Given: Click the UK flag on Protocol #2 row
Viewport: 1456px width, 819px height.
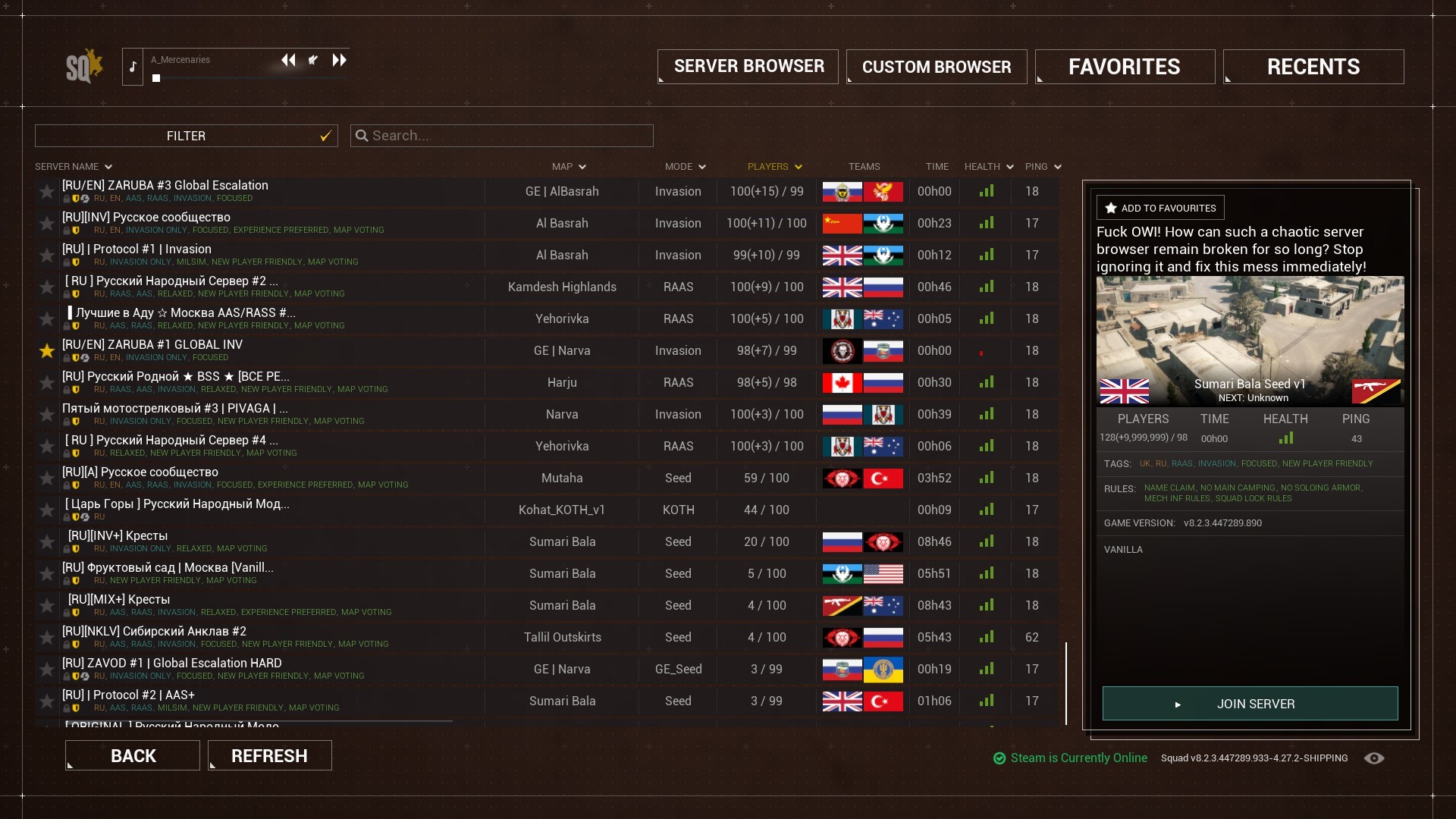Looking at the screenshot, I should tap(842, 701).
